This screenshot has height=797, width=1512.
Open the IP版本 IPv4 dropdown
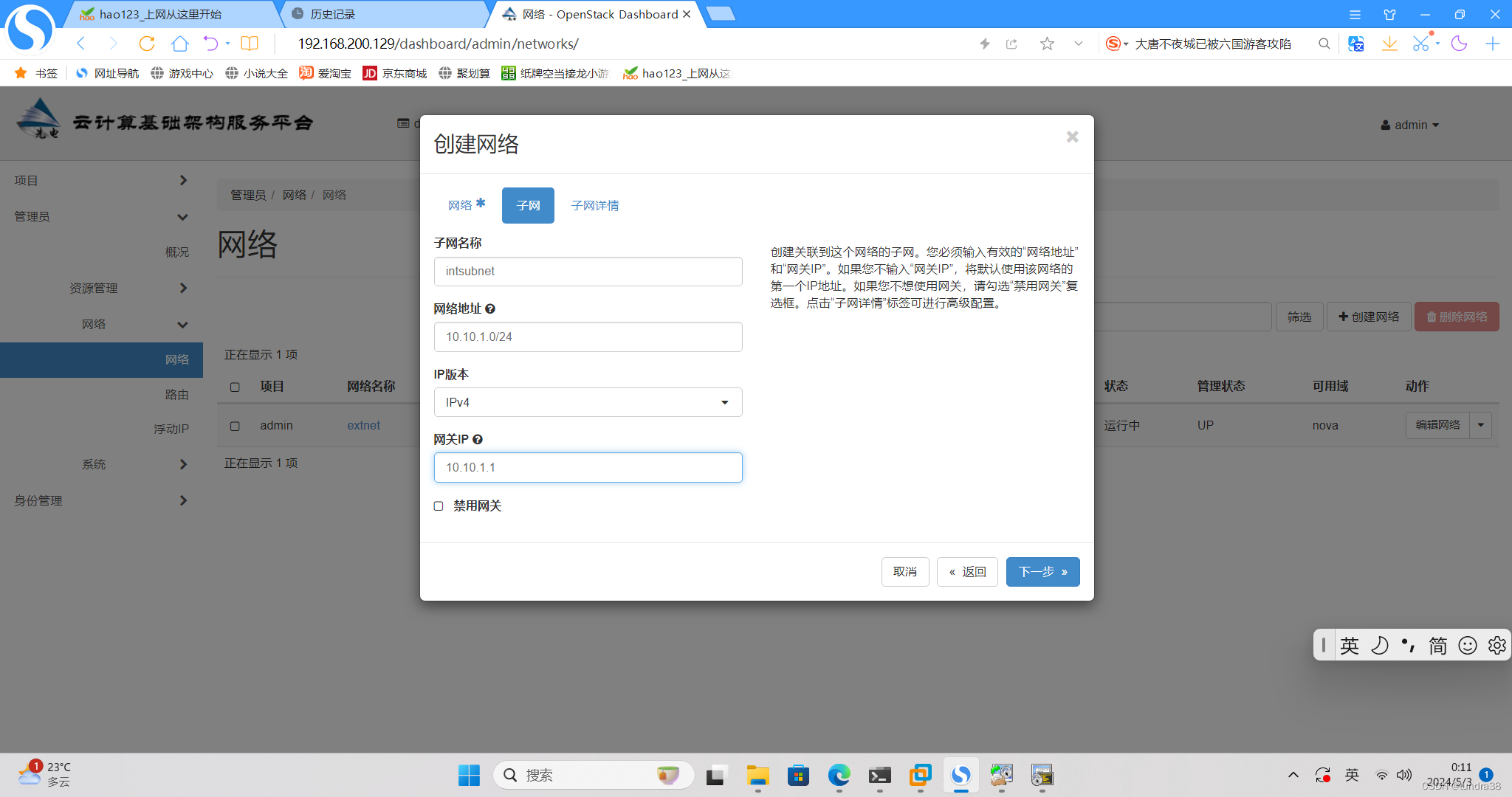click(588, 402)
